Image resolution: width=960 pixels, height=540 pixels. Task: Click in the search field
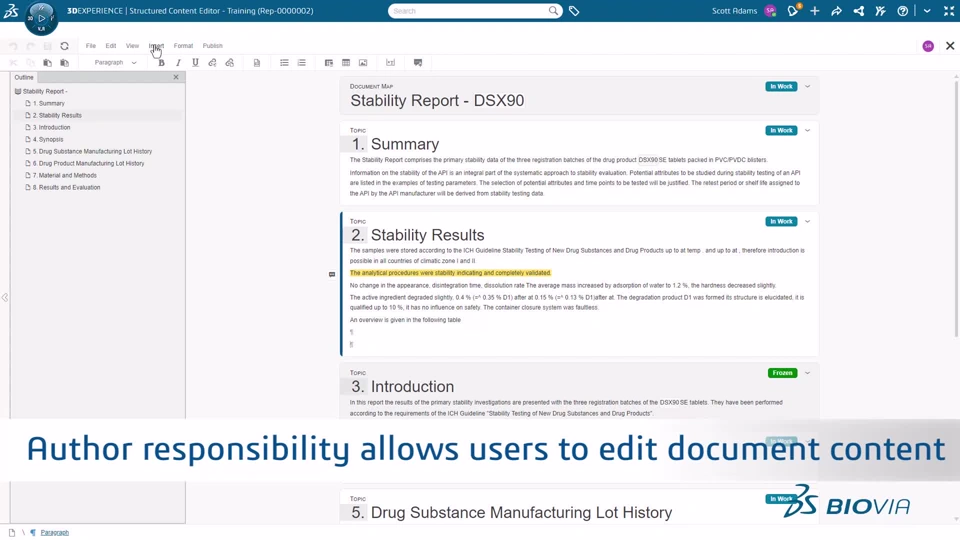click(x=469, y=11)
